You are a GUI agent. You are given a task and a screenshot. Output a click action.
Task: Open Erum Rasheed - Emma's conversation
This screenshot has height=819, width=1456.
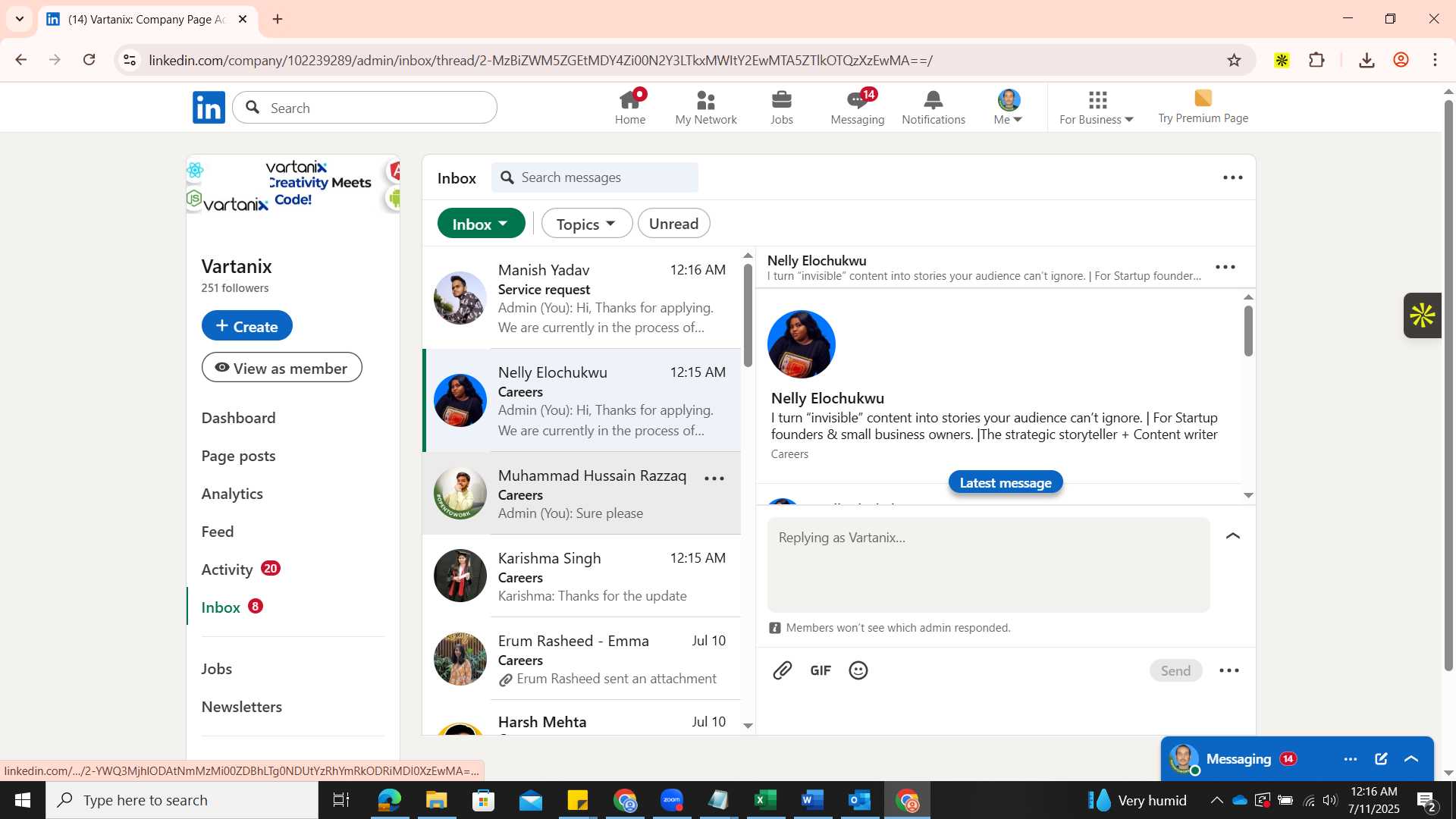582,659
